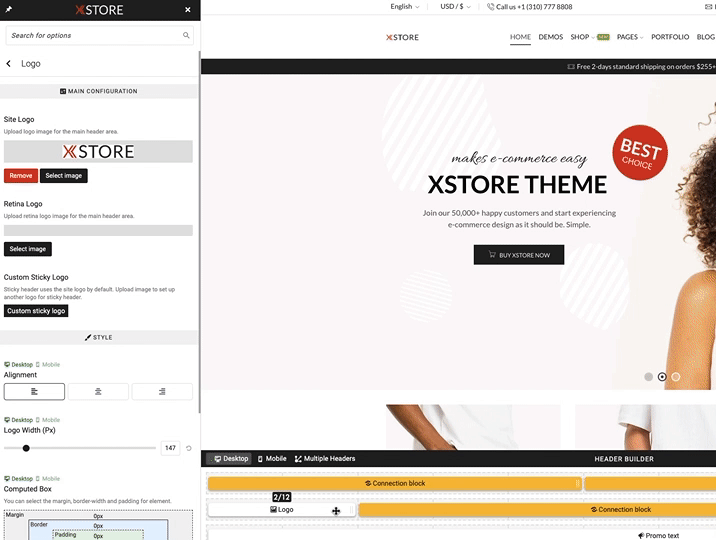Expand the SHOP menu
The width and height of the screenshot is (716, 540).
pyautogui.click(x=582, y=37)
